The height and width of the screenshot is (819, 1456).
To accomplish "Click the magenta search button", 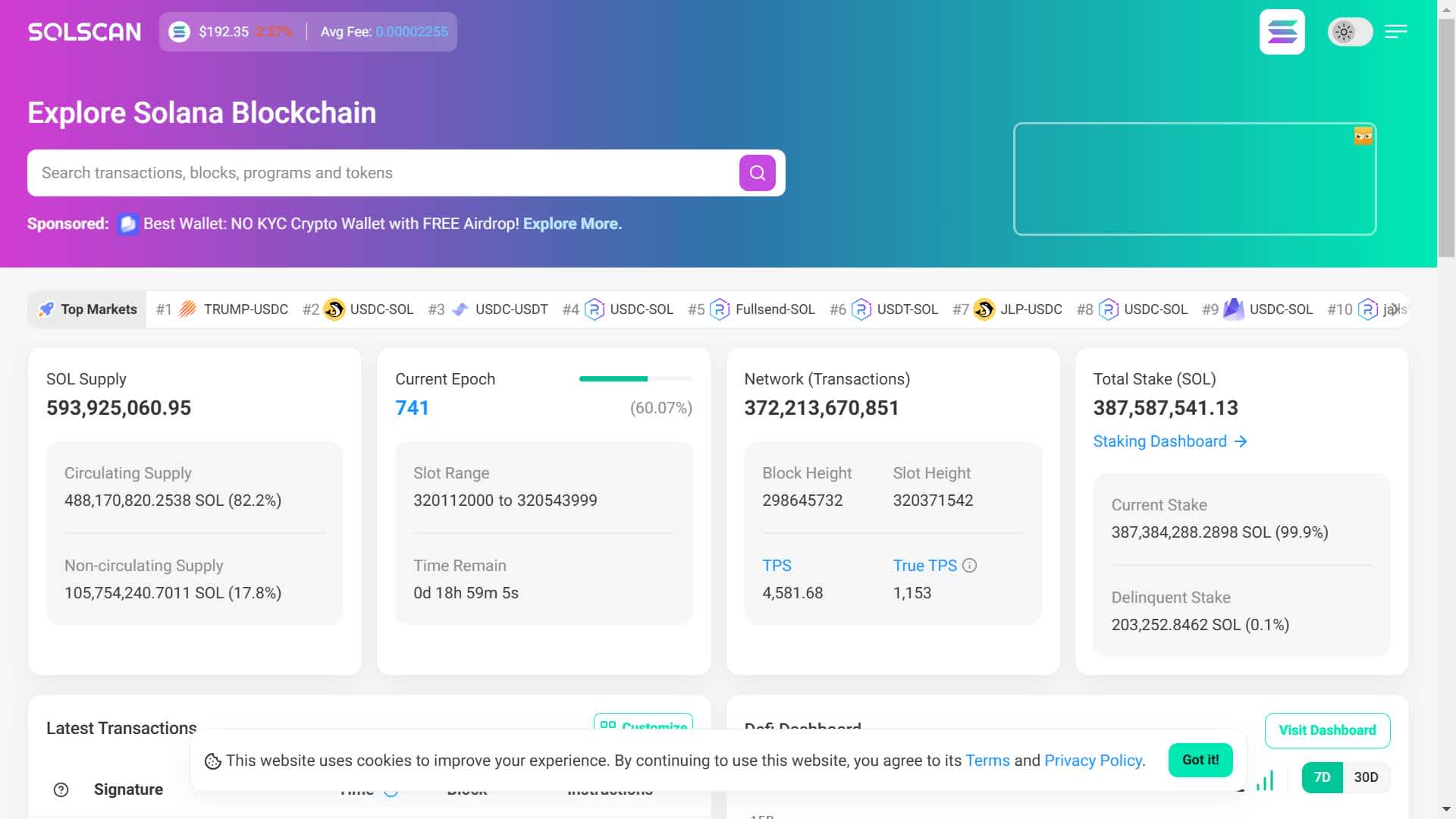I will click(757, 173).
